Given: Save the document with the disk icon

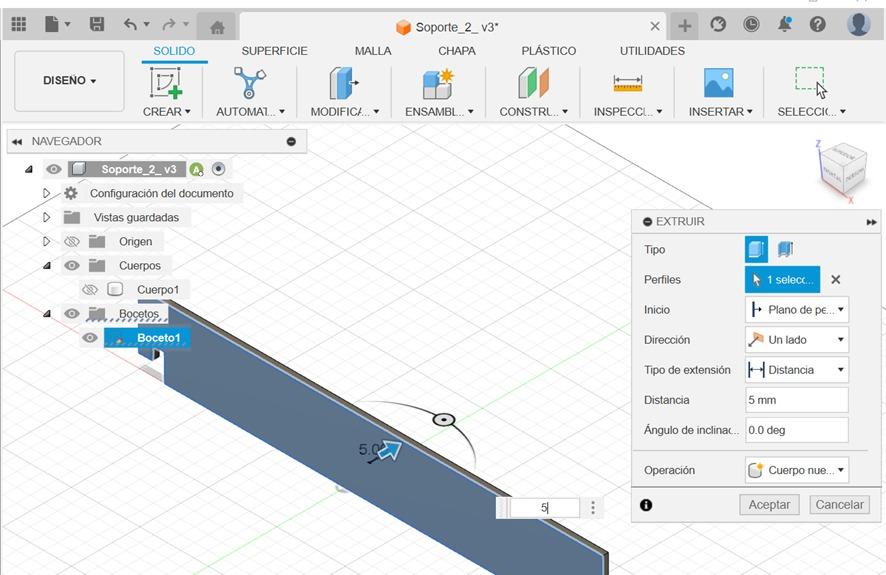Looking at the screenshot, I should pyautogui.click(x=97, y=24).
